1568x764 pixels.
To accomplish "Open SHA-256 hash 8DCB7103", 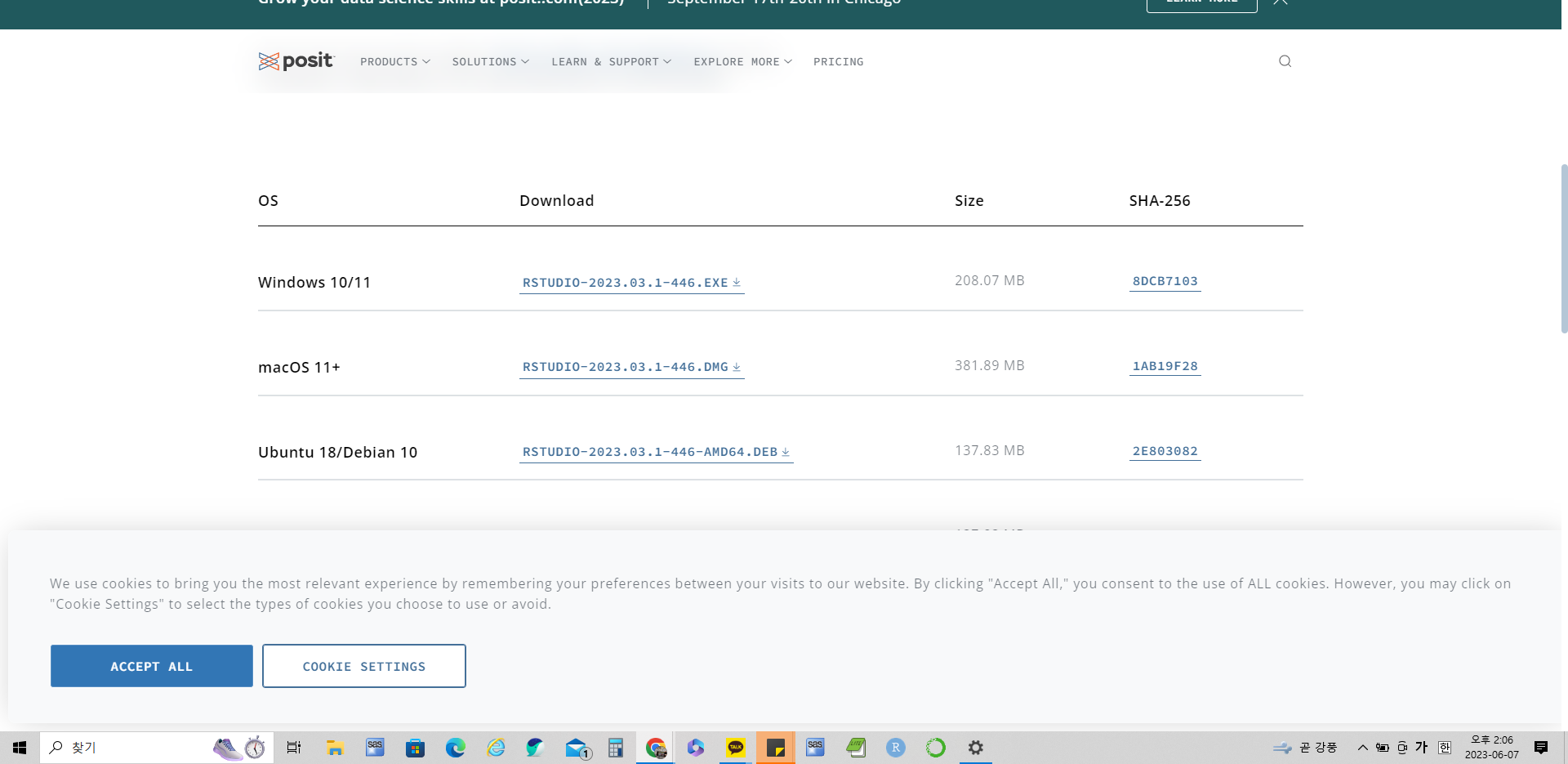I will 1165,281.
